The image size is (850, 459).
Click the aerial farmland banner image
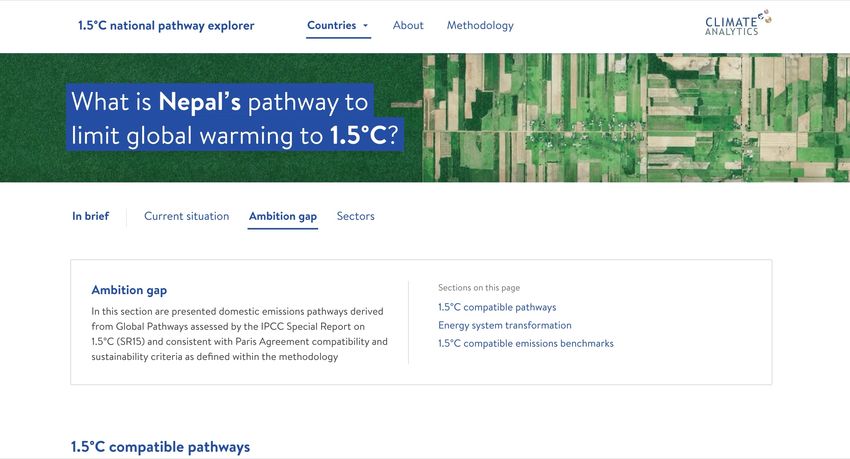point(635,118)
